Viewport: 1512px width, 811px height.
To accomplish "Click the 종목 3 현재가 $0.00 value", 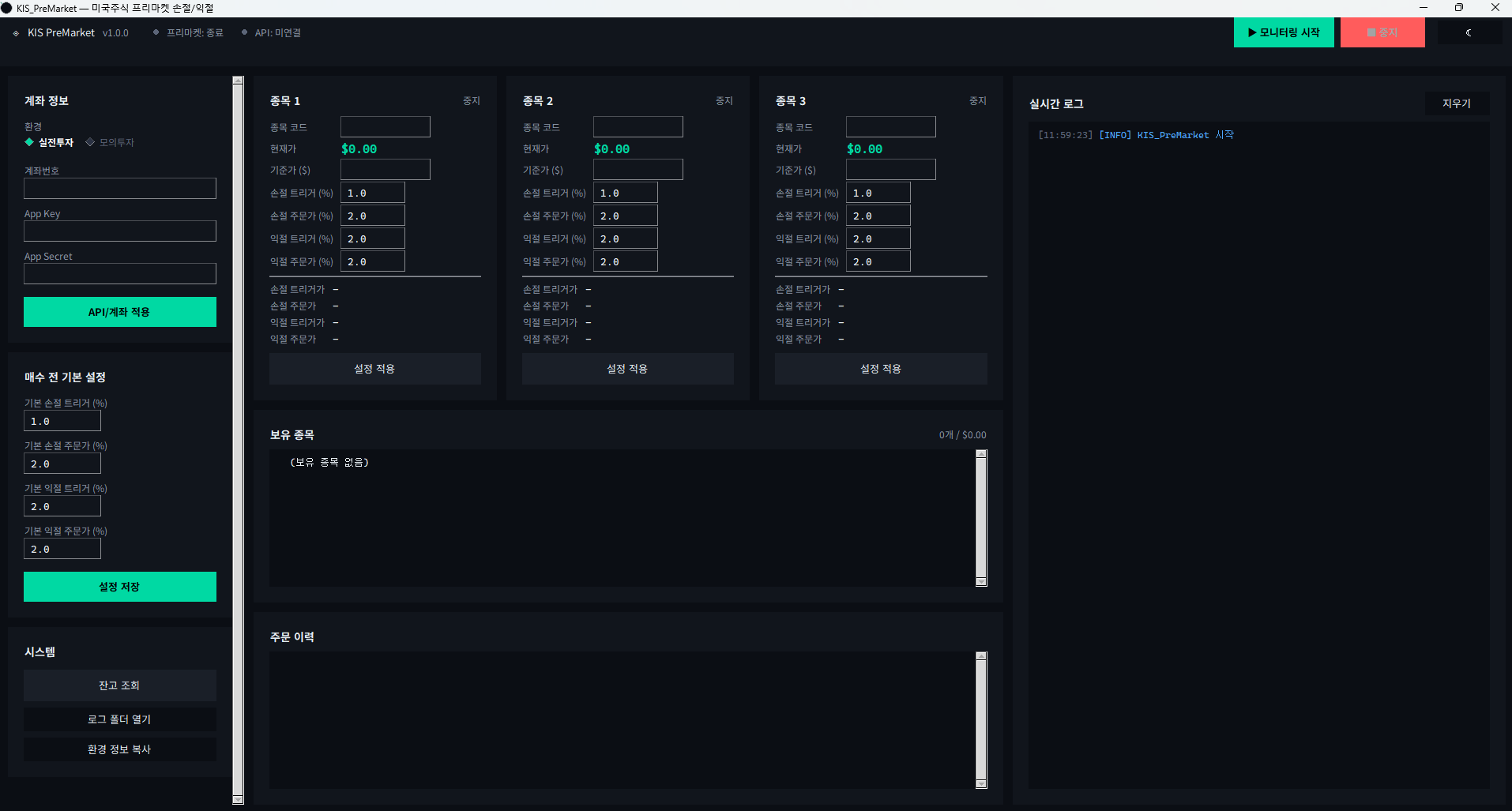I will [x=865, y=148].
